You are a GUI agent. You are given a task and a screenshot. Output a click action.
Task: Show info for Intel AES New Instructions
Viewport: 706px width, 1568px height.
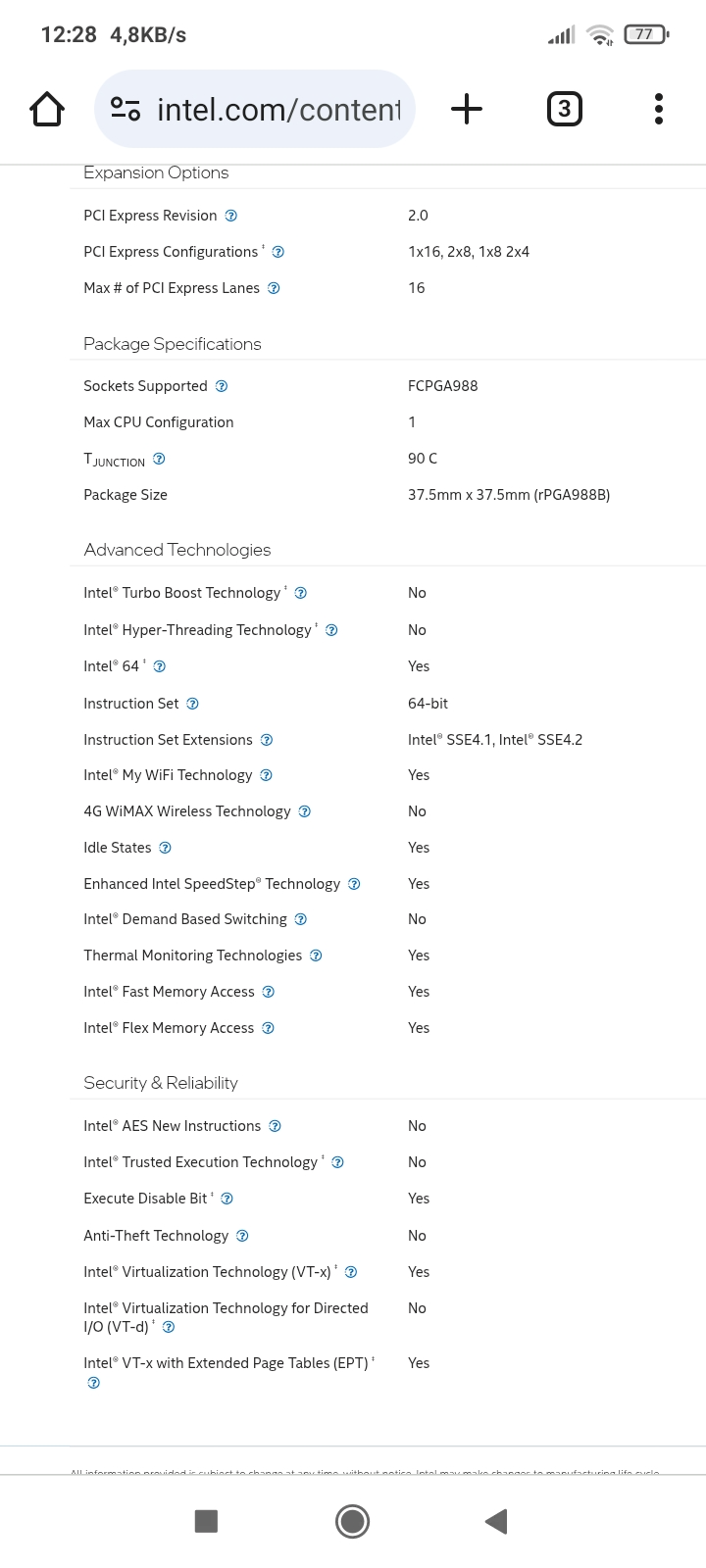276,1126
